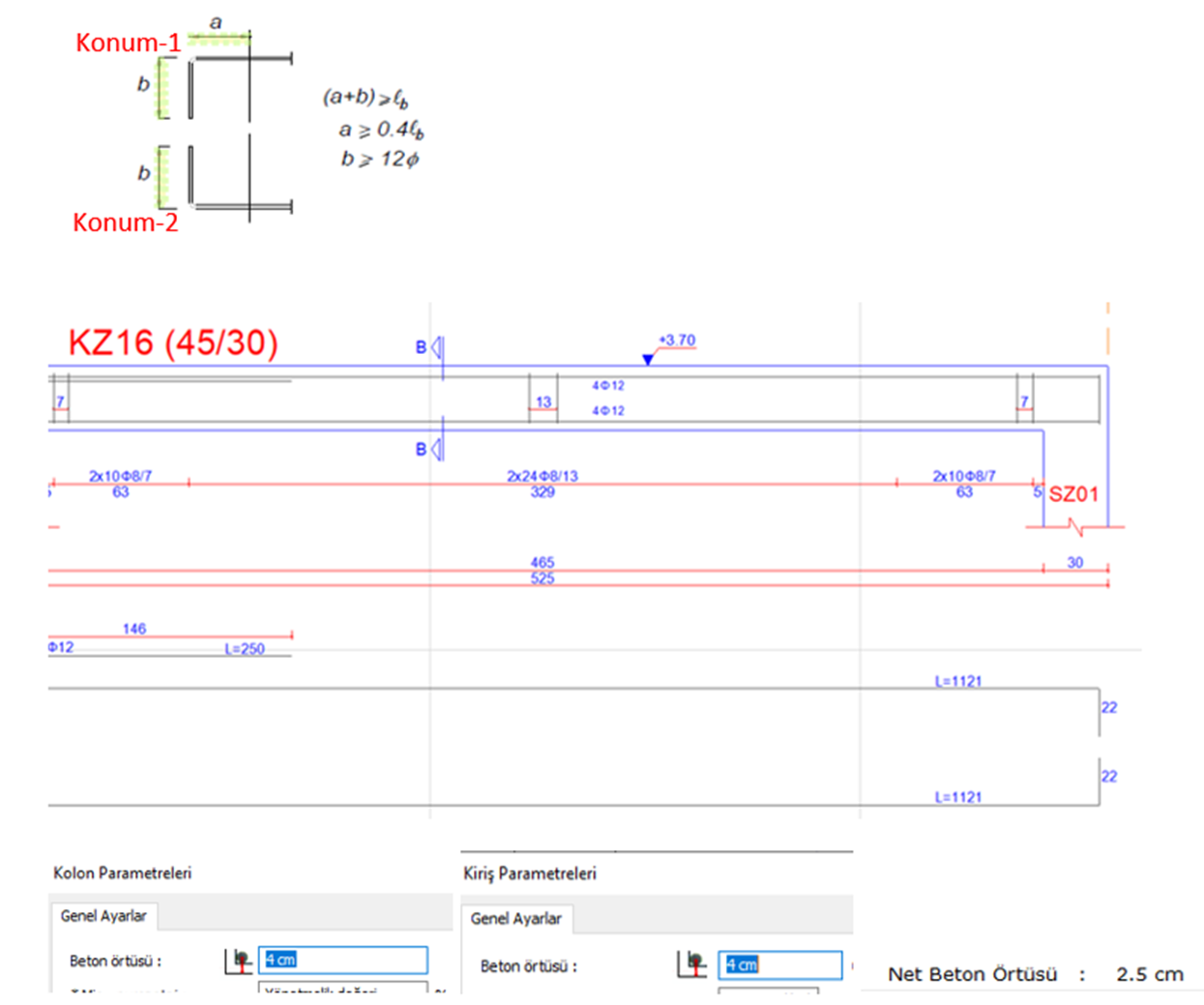The width and height of the screenshot is (1204, 1005).
Task: Select the KZ16 (45/30) beam label
Action: [x=173, y=342]
